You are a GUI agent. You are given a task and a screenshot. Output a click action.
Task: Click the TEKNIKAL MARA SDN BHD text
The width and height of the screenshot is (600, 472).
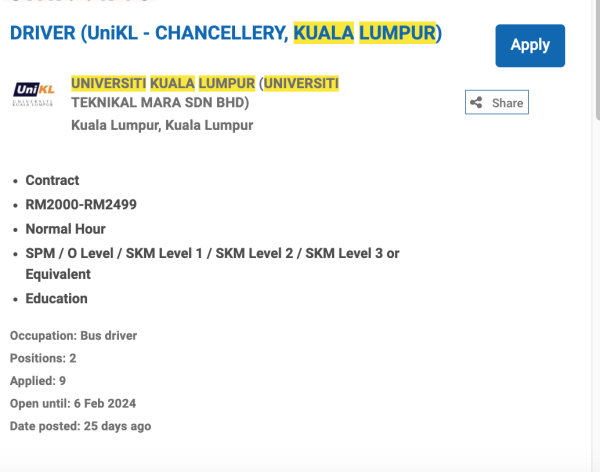[x=160, y=102]
